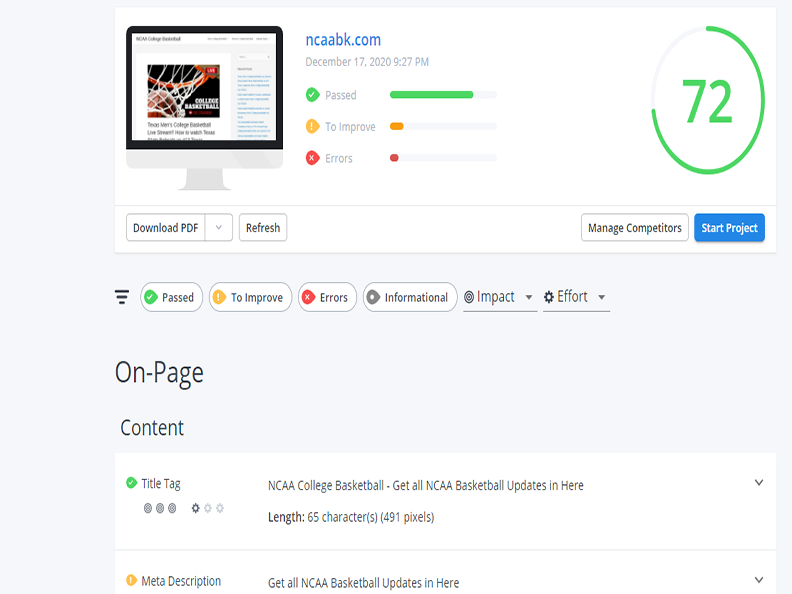The image size is (792, 594).
Task: Click the website preview thumbnail on the monitor
Action: coord(205,86)
